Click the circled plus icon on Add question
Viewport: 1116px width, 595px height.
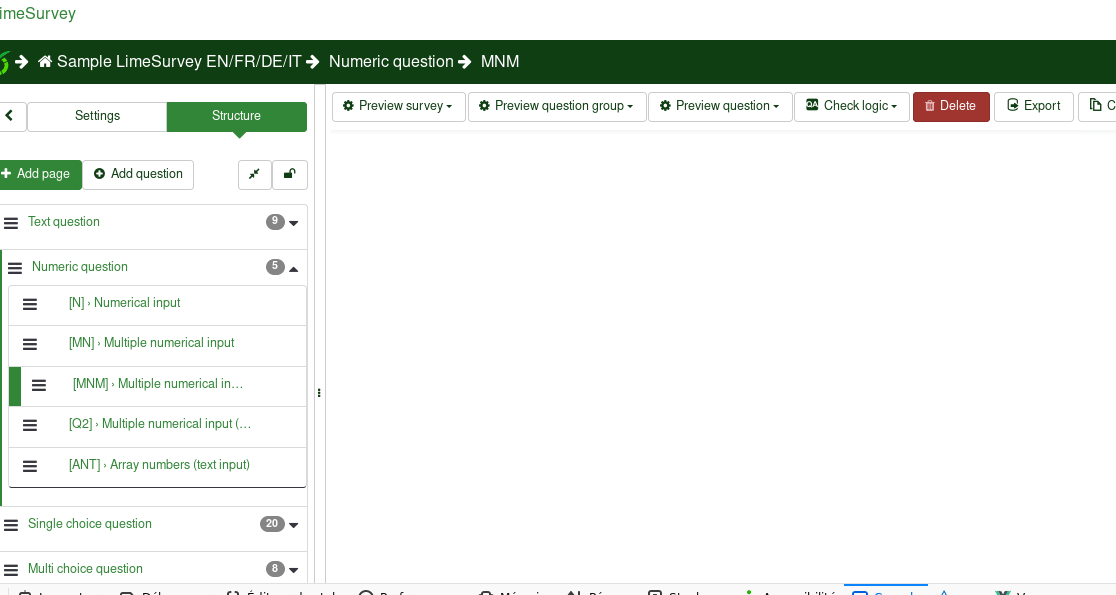pyautogui.click(x=100, y=174)
